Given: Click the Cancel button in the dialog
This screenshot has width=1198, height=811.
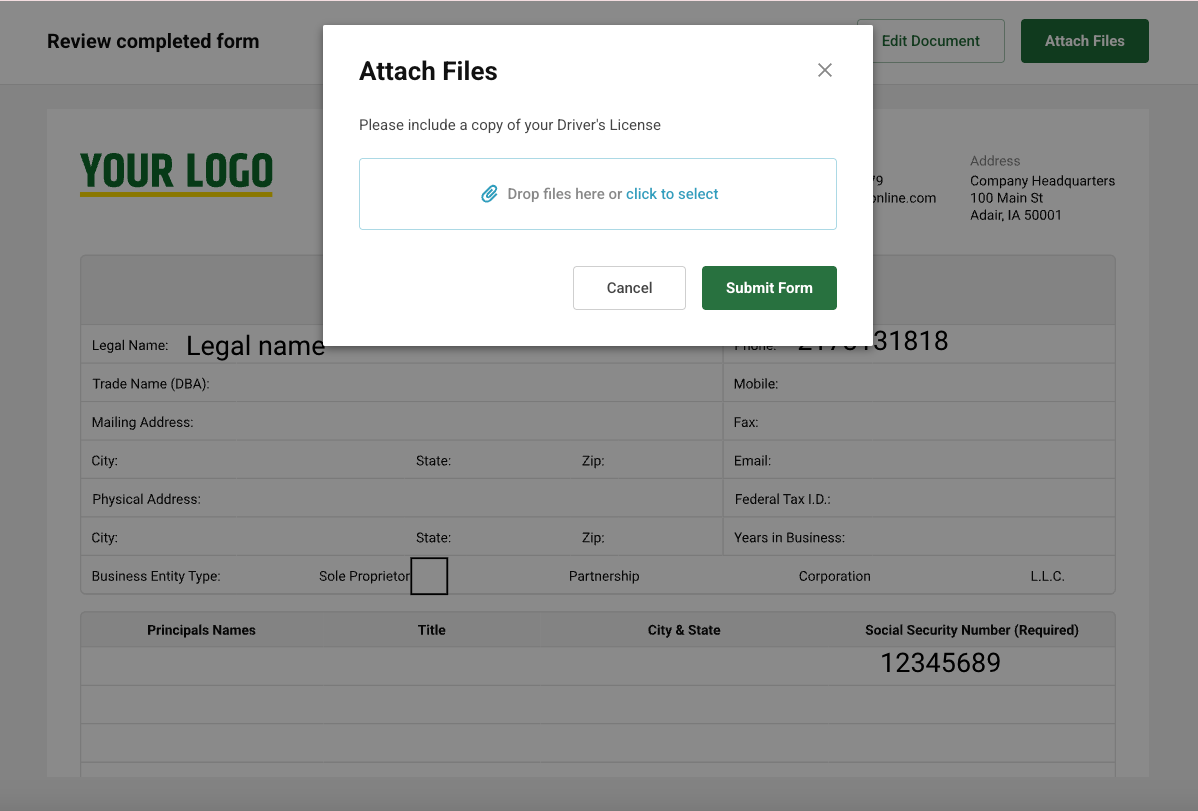Looking at the screenshot, I should tap(629, 287).
